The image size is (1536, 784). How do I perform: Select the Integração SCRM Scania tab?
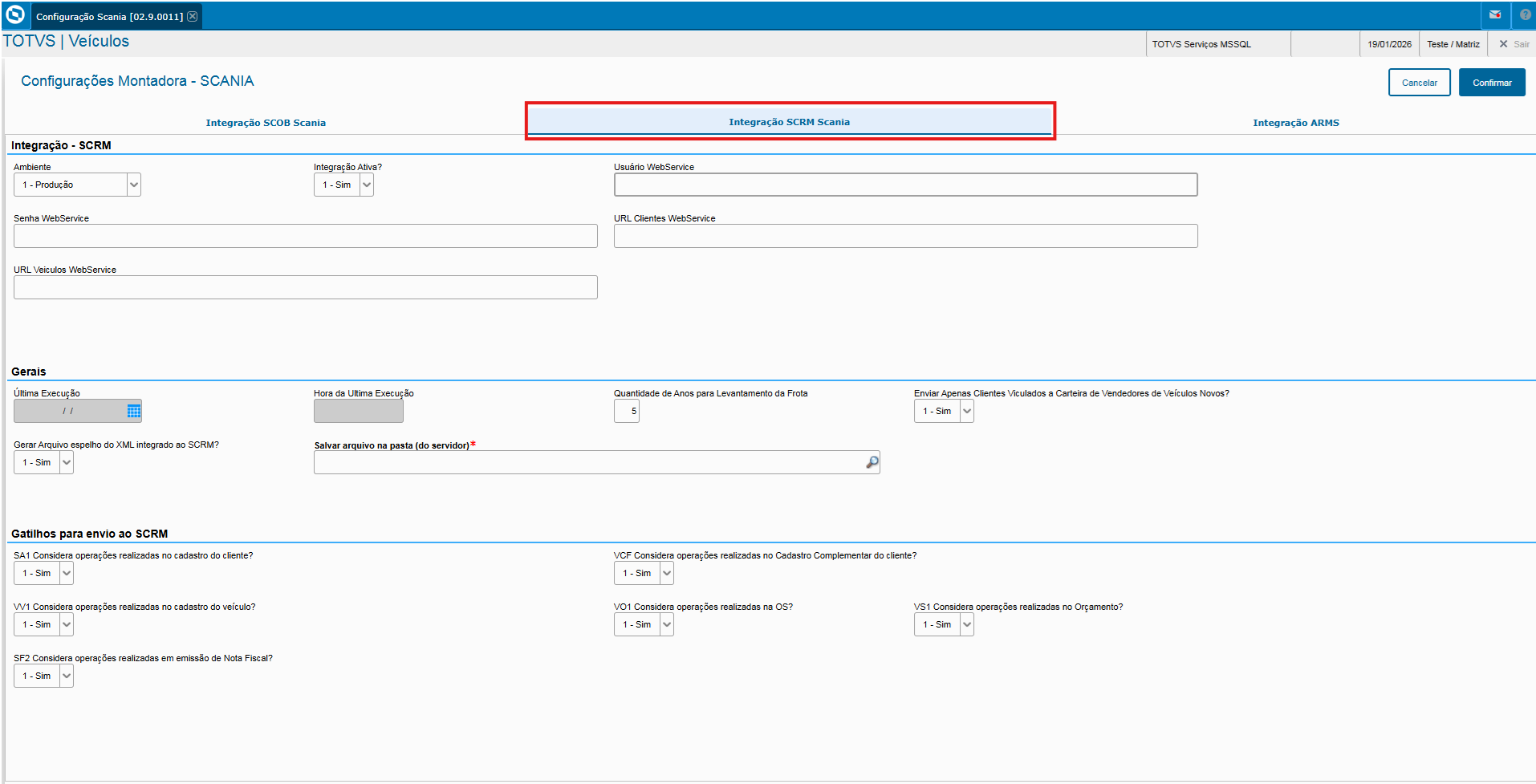coord(789,121)
